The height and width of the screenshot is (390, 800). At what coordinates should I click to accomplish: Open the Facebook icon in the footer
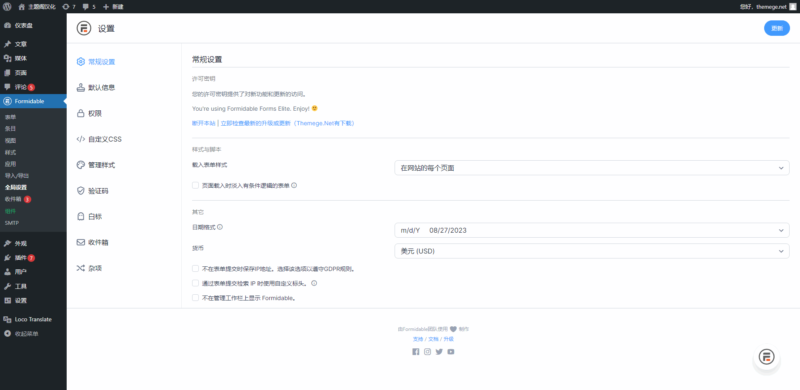(415, 352)
